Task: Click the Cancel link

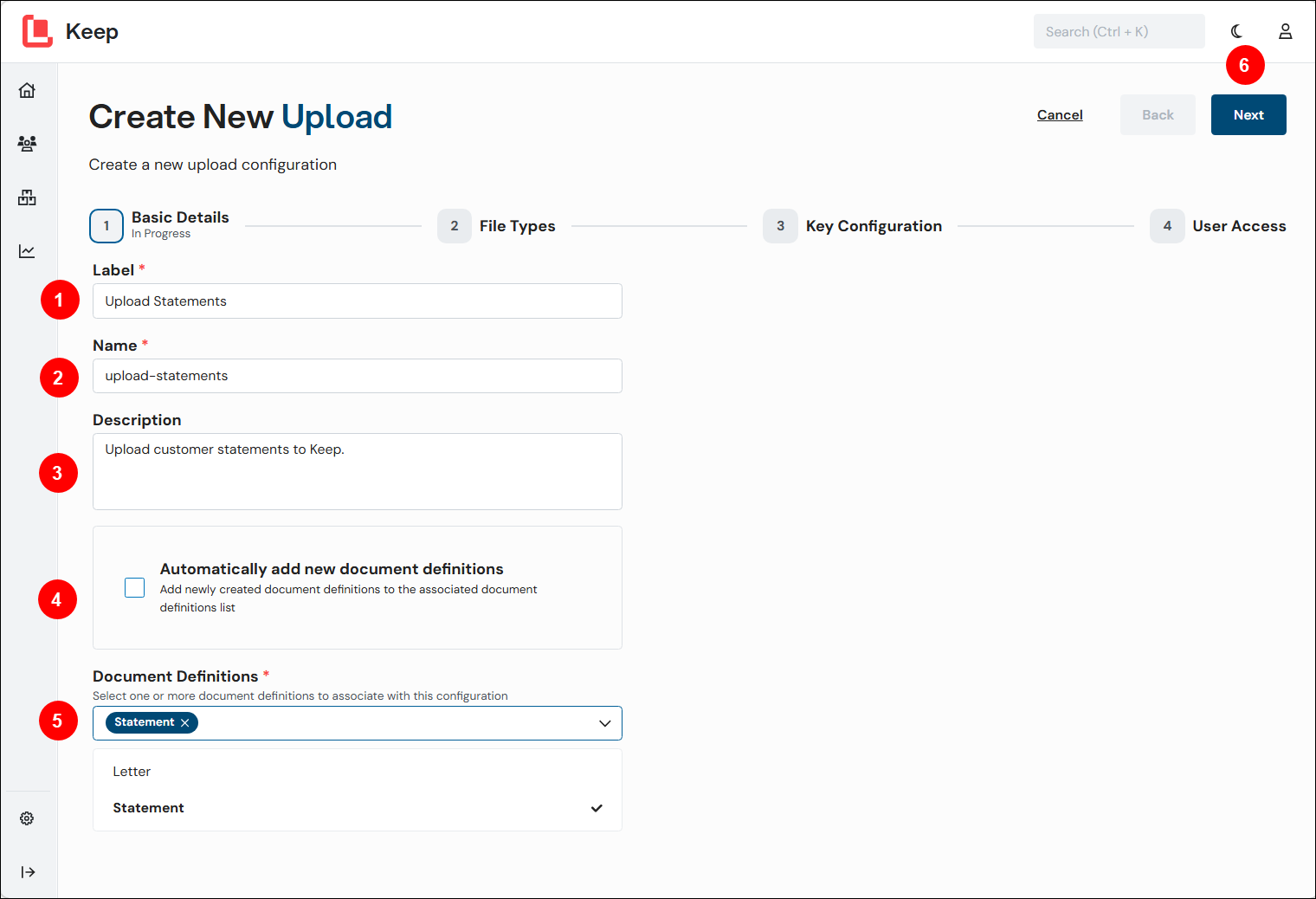Action: coord(1060,115)
